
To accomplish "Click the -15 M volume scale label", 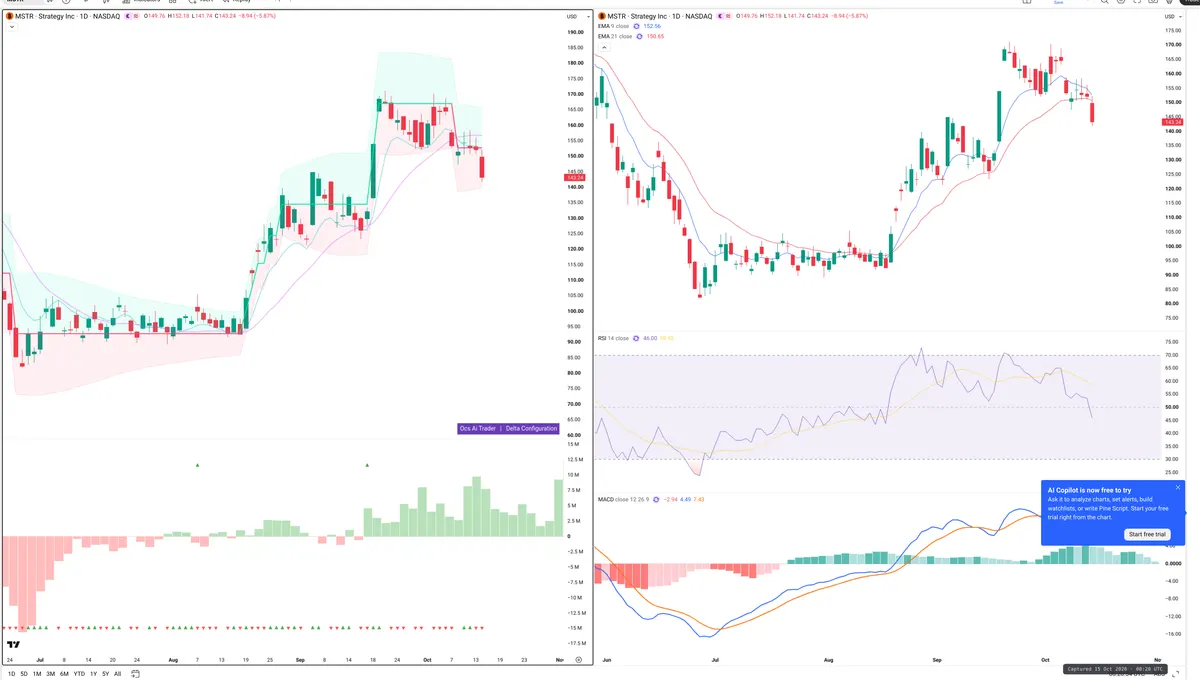I will [575, 628].
